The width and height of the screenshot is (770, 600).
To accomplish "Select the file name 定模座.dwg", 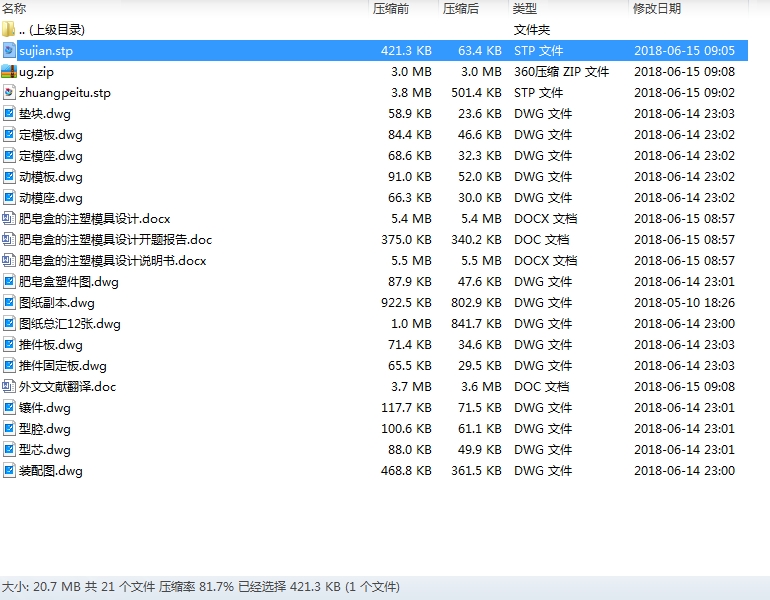I will [x=51, y=156].
